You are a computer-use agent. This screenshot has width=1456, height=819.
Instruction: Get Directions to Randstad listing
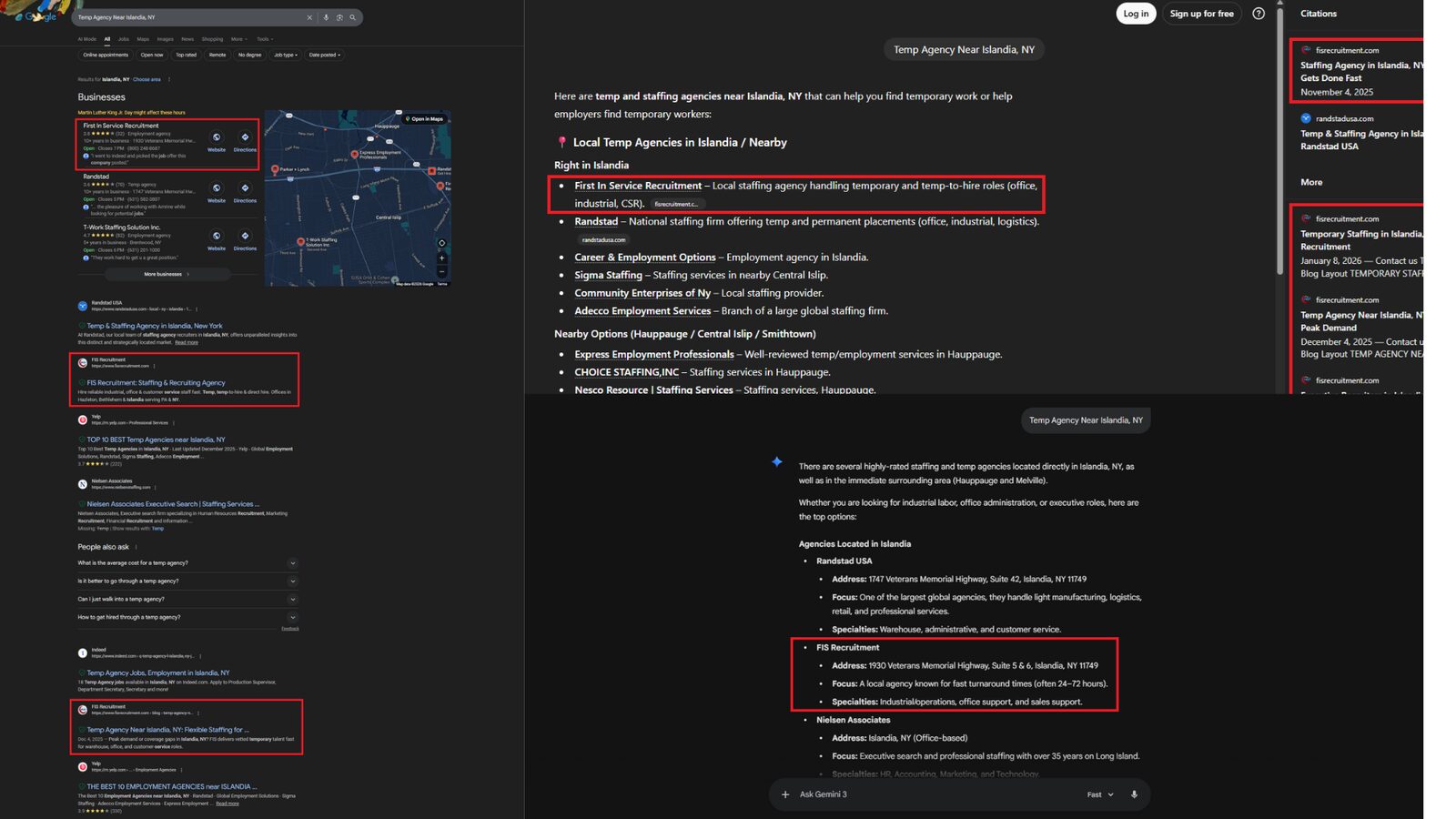click(245, 188)
